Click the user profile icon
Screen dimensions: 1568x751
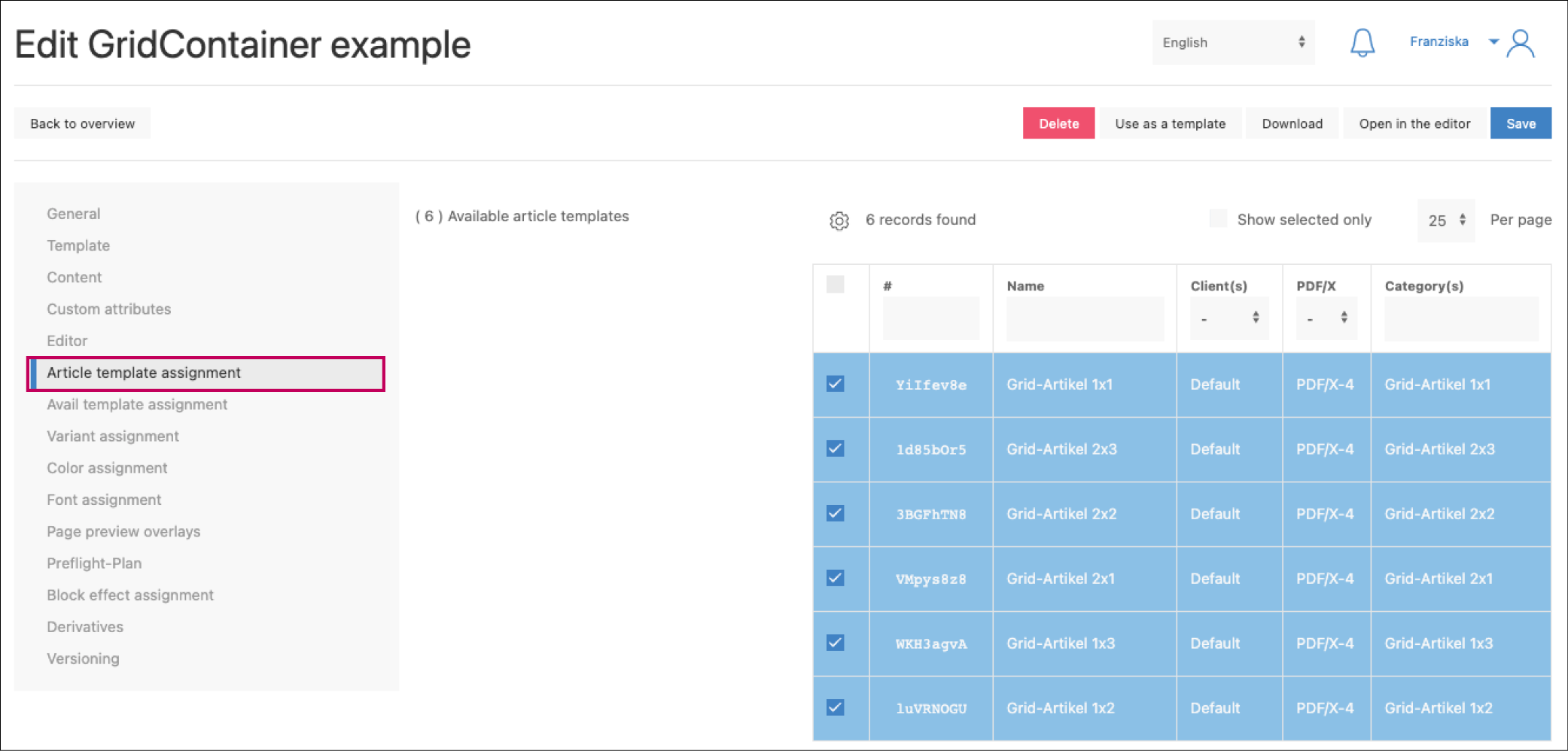coord(1521,44)
